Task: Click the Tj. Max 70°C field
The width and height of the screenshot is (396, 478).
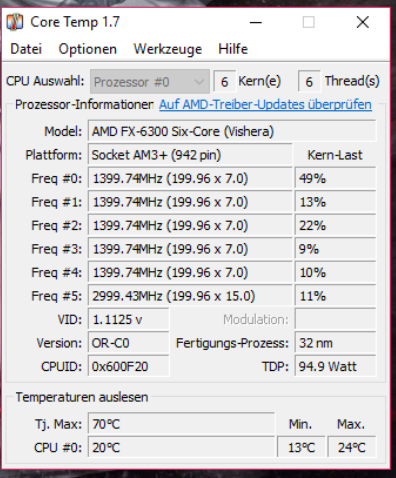Action: (181, 424)
